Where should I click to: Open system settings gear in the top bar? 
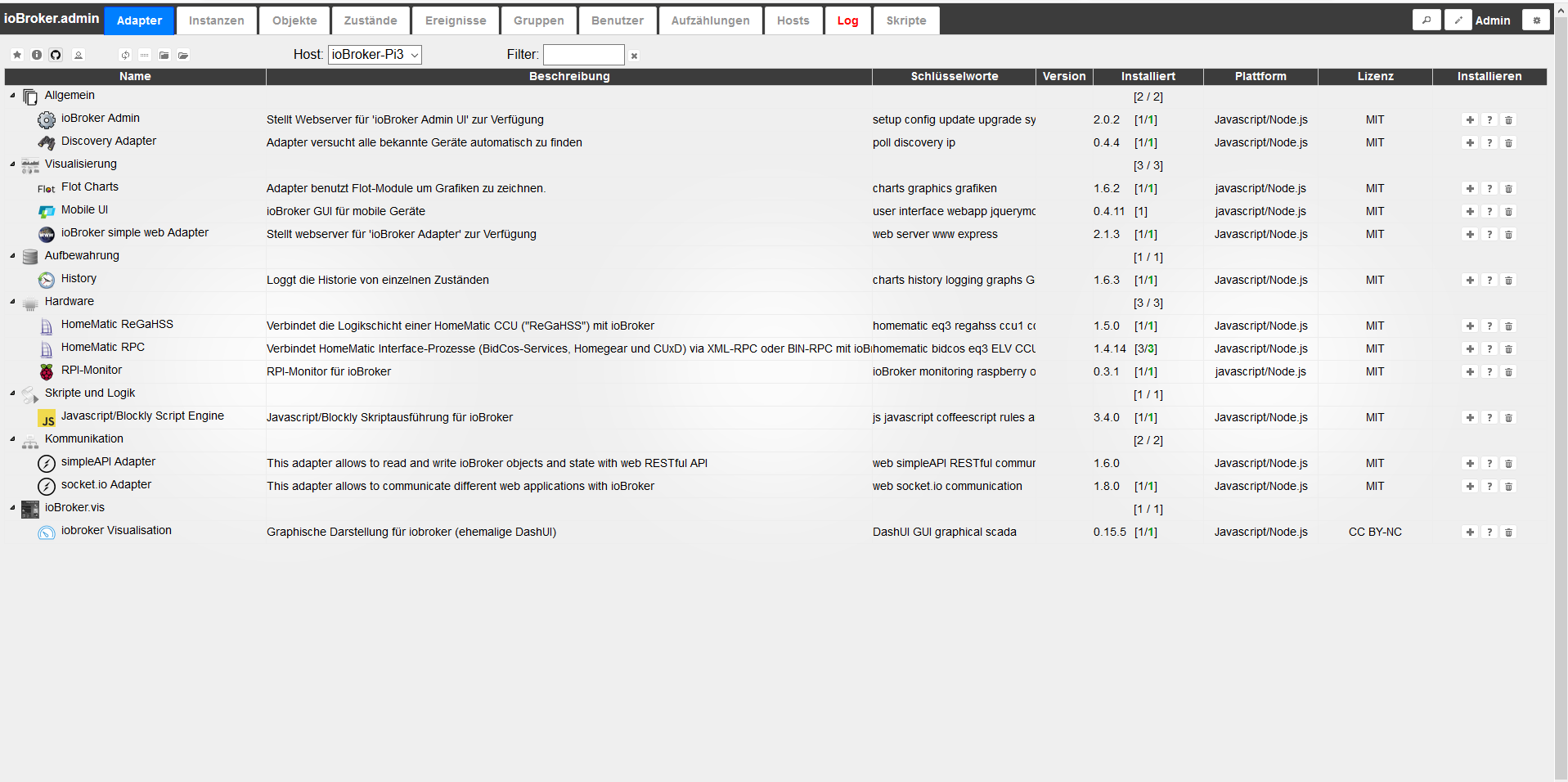click(x=1536, y=20)
